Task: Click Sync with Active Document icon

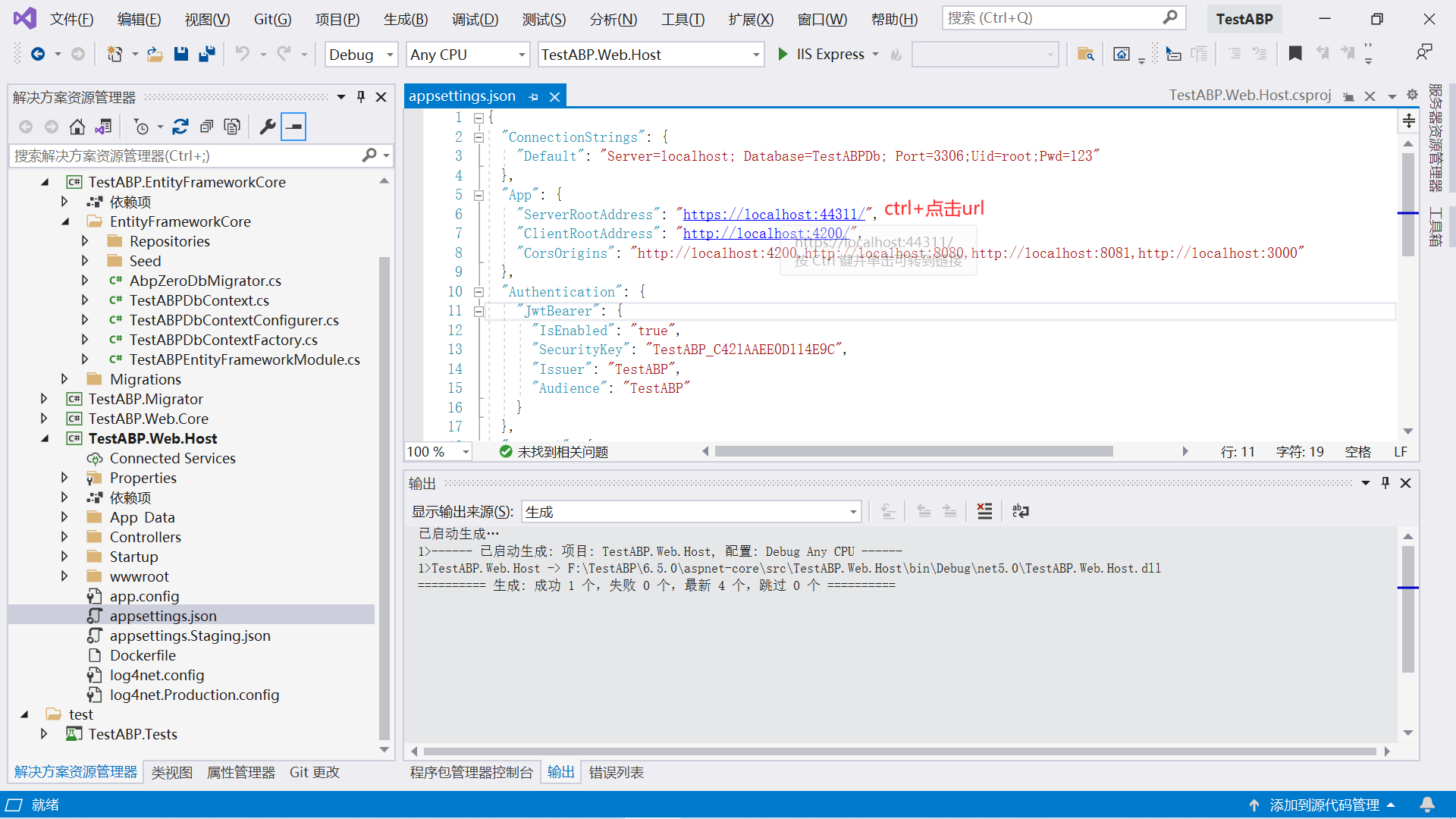Action: pos(180,127)
